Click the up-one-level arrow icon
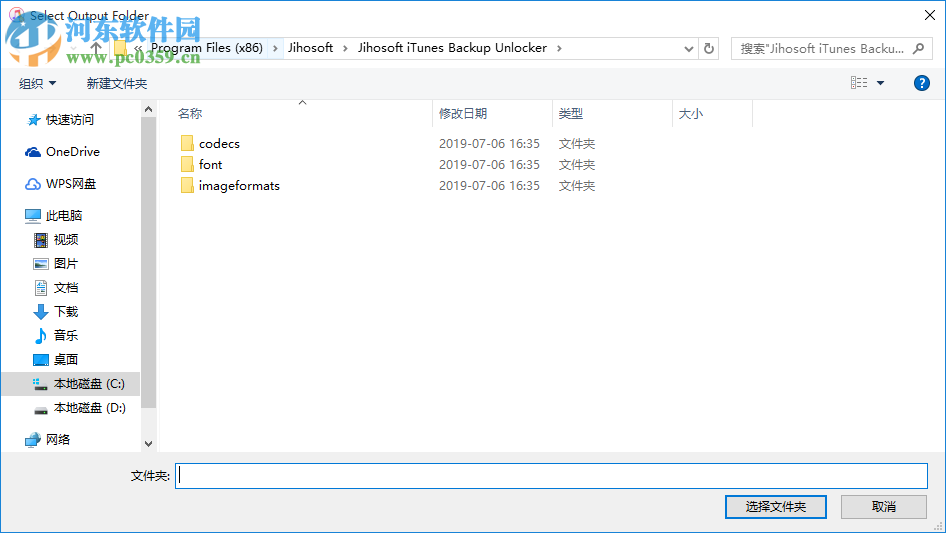The image size is (946, 533). pyautogui.click(x=96, y=48)
